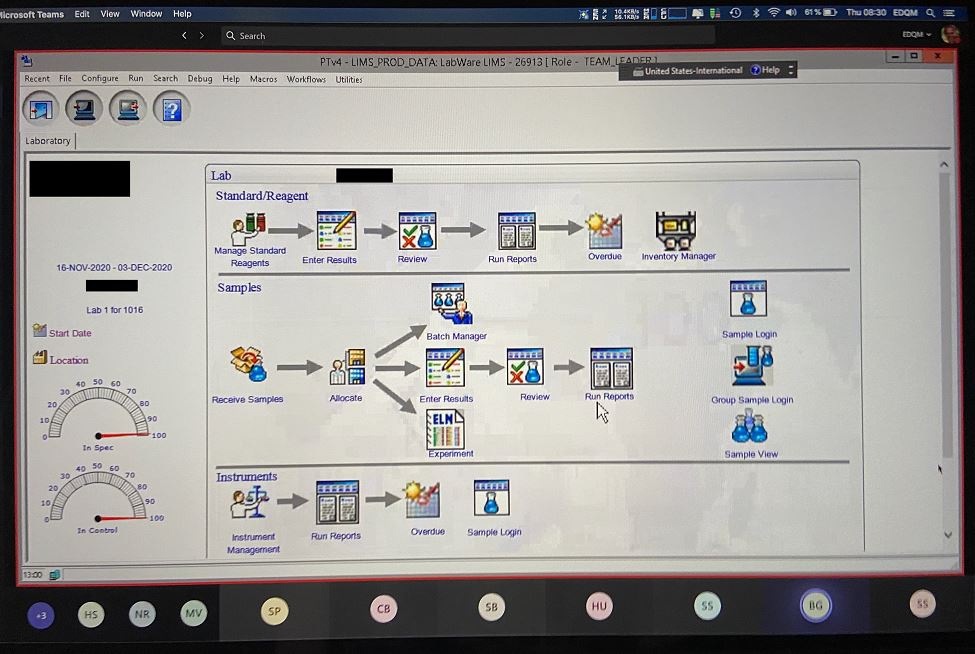975x654 pixels.
Task: Open the Workflows menu
Action: [306, 79]
